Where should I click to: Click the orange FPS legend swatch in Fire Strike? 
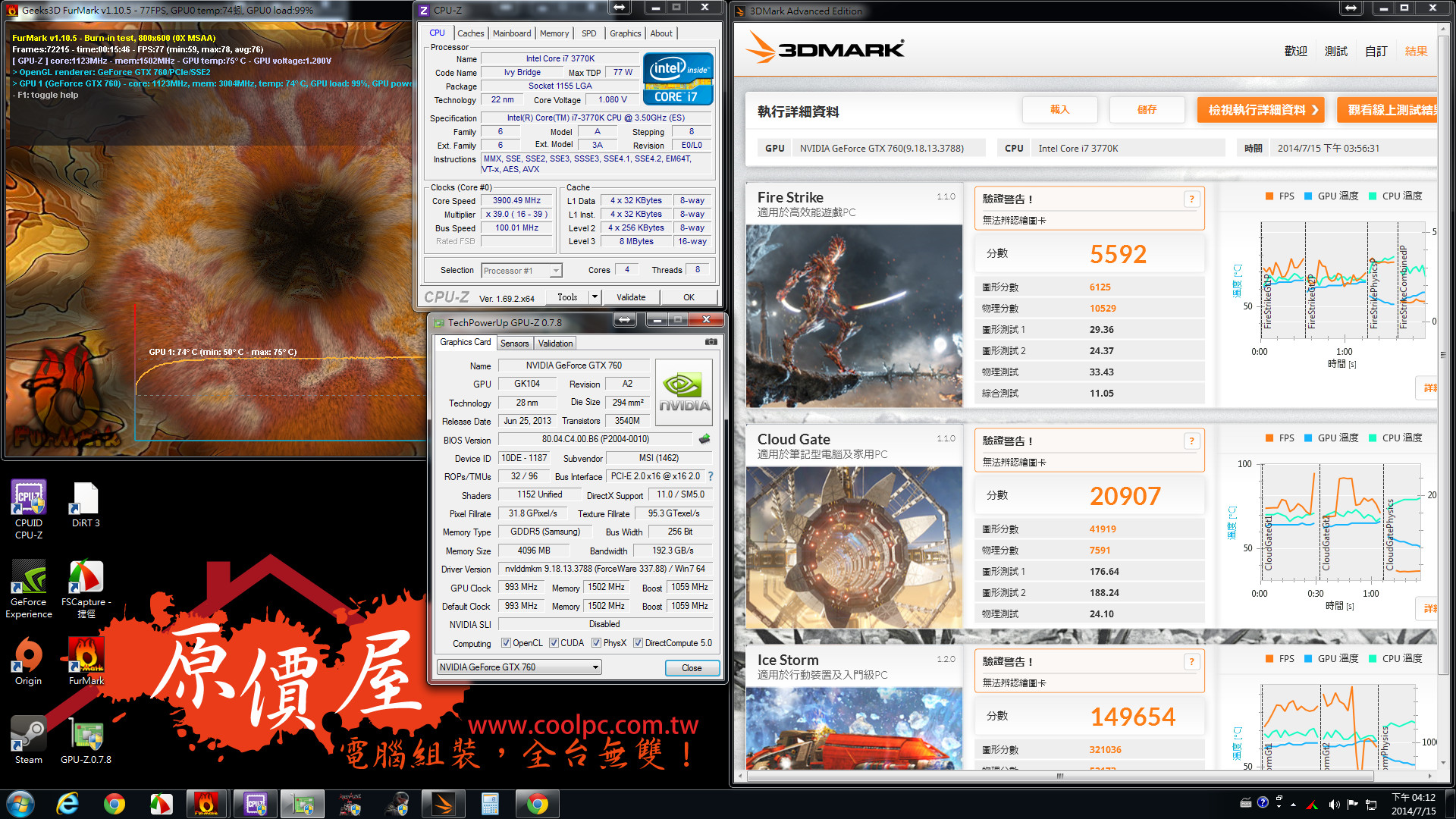coord(1269,196)
